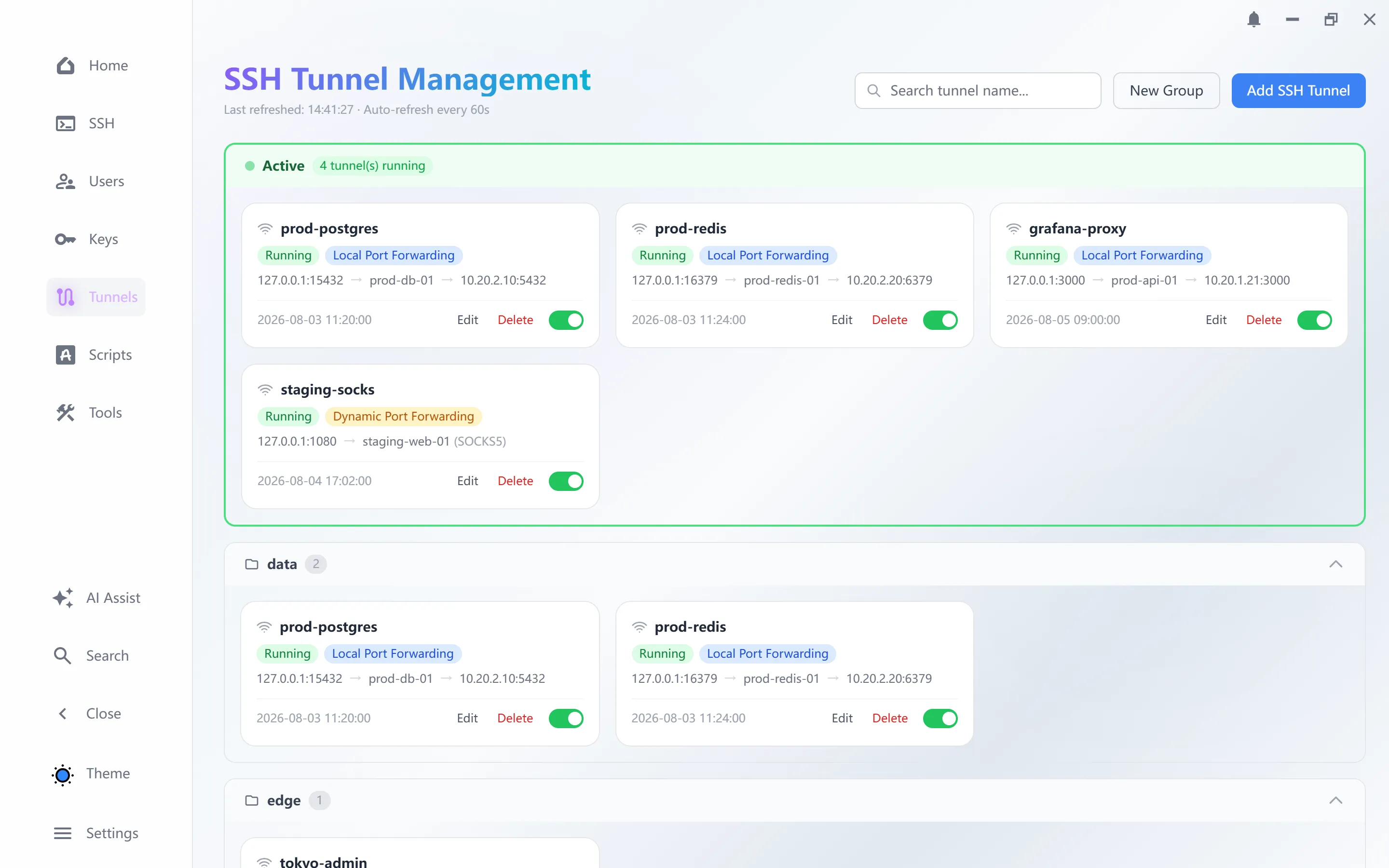Edit the grafana-proxy tunnel
This screenshot has width=1389, height=868.
(x=1216, y=320)
